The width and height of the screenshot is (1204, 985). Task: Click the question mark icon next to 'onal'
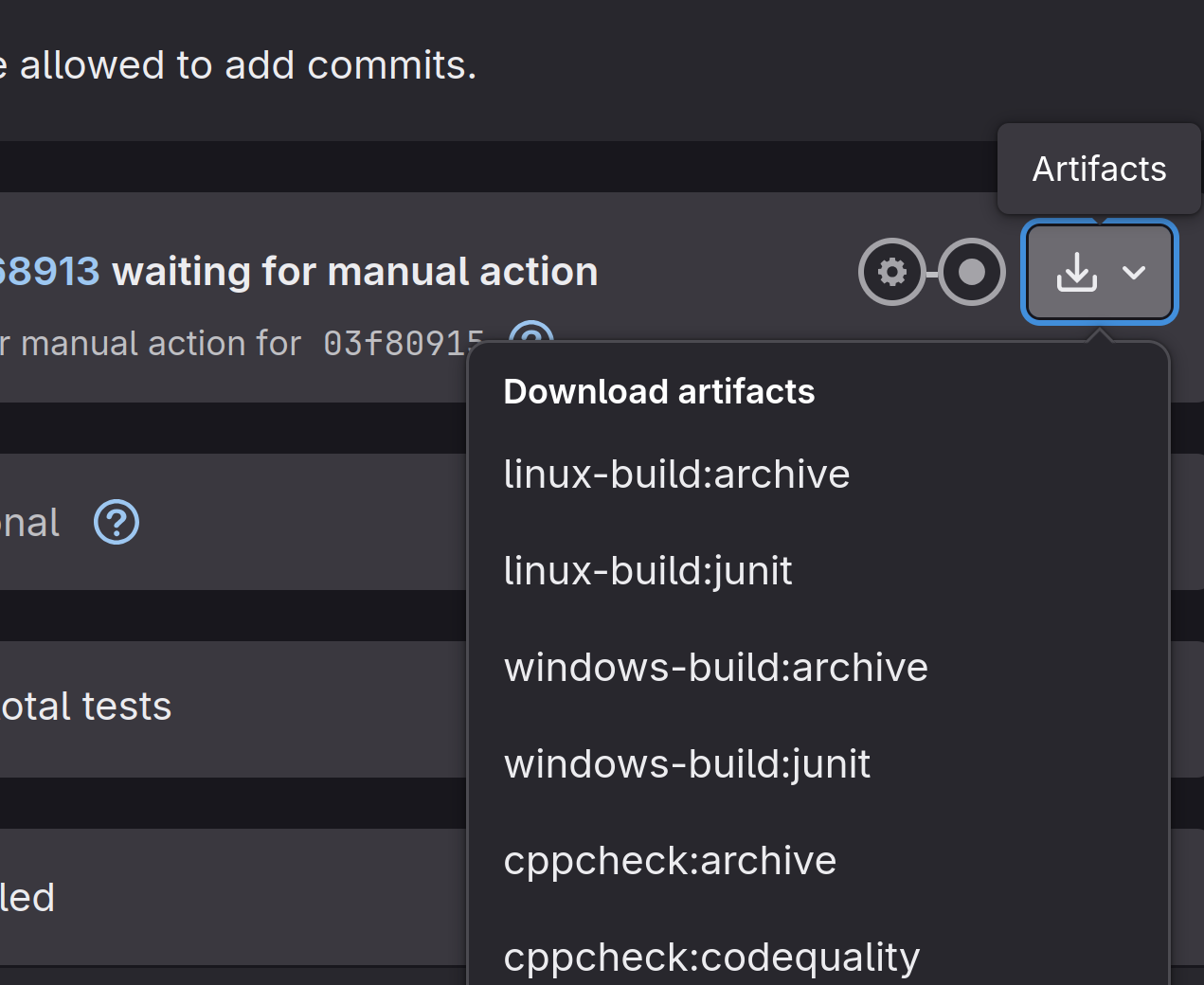coord(117,523)
